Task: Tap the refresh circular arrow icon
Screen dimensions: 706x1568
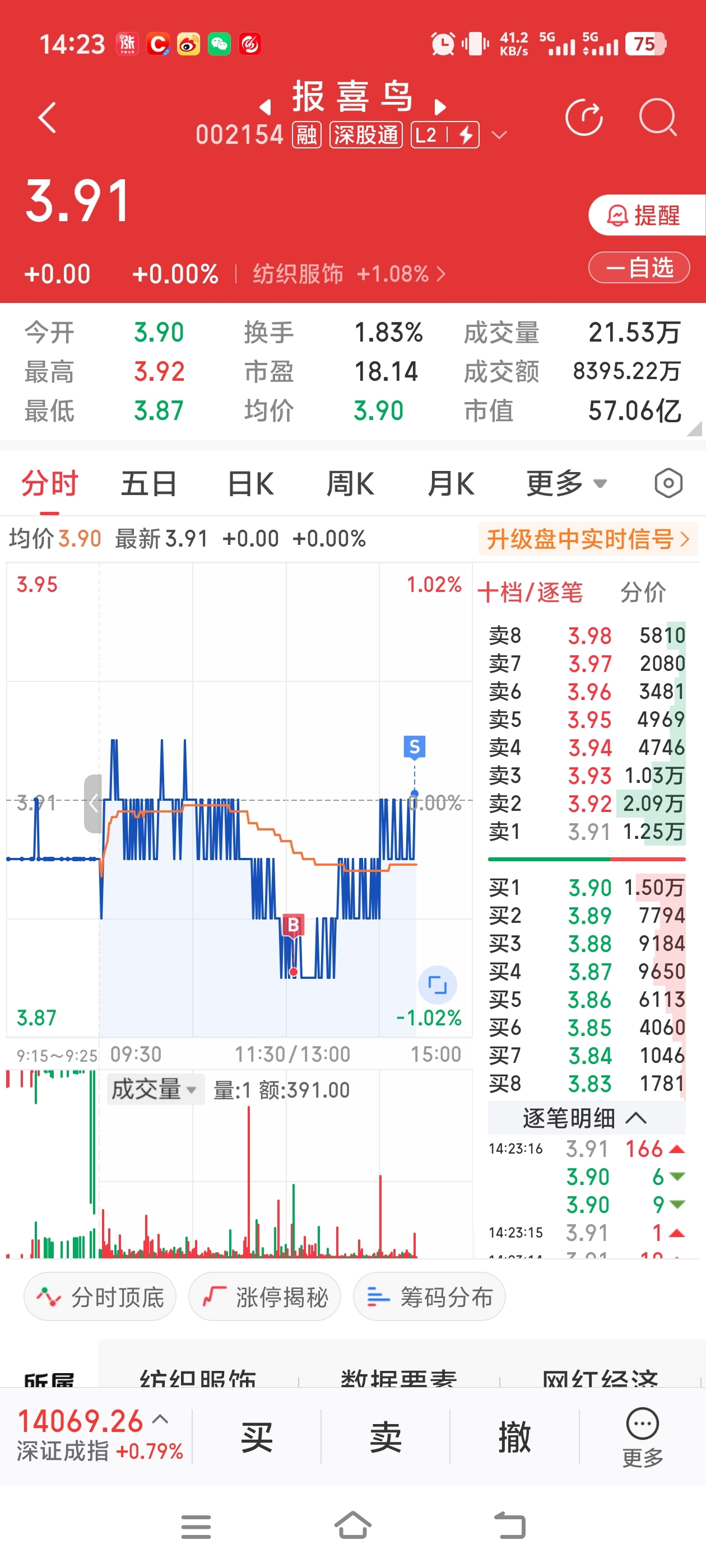Action: (x=583, y=117)
